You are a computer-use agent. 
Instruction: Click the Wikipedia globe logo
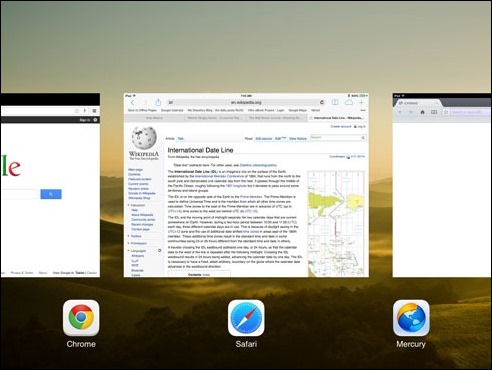pyautogui.click(x=144, y=138)
